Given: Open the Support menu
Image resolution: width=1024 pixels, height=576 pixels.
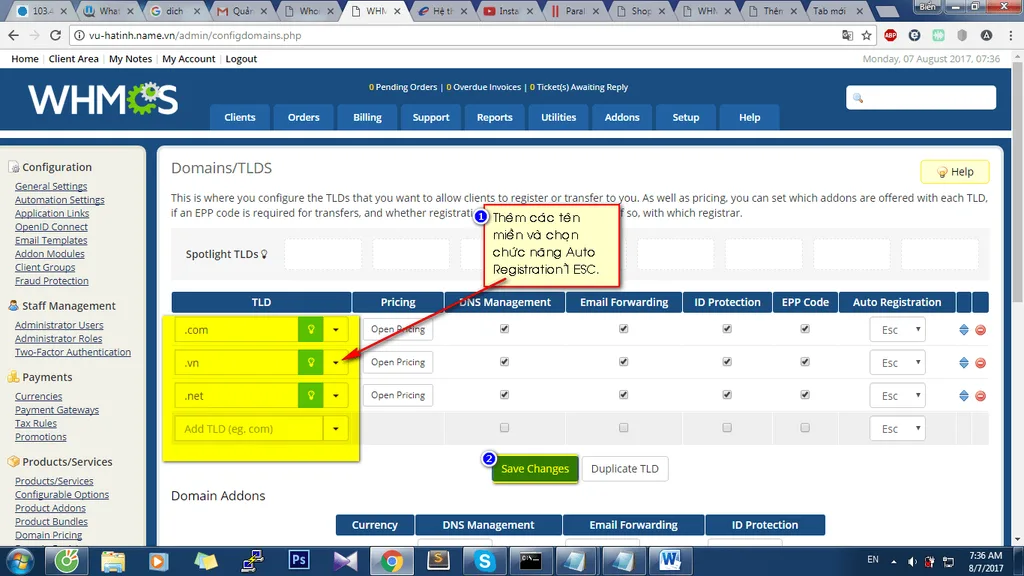Looking at the screenshot, I should (x=431, y=117).
